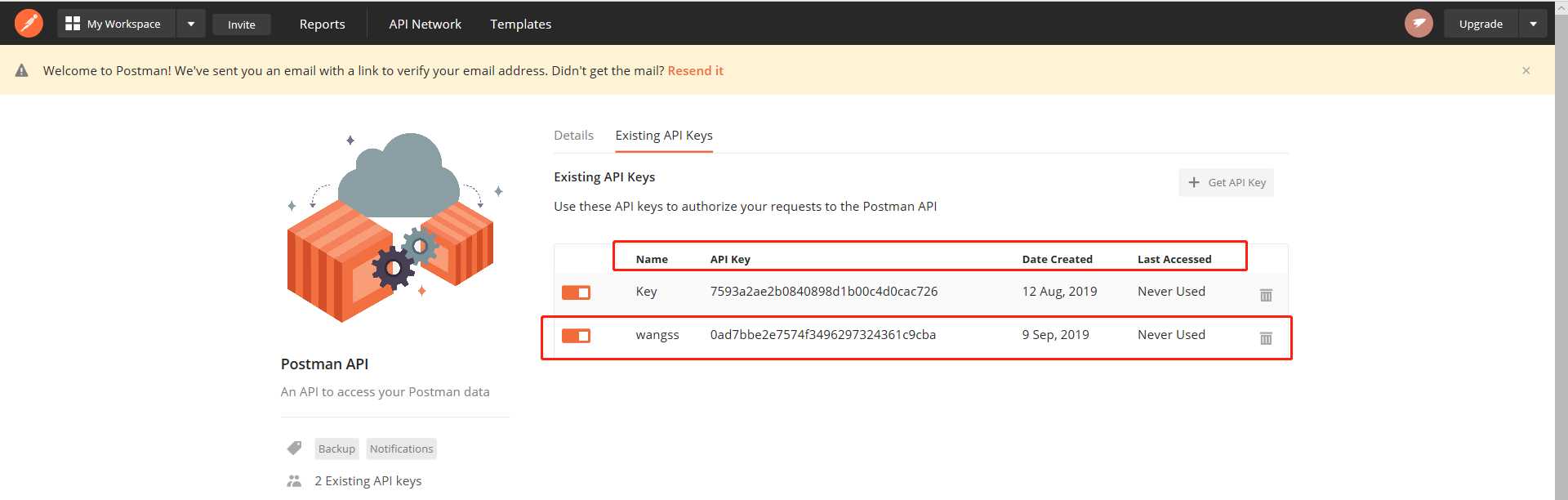Viewport: 1568px width, 500px height.
Task: Go to API Network
Action: 425,25
